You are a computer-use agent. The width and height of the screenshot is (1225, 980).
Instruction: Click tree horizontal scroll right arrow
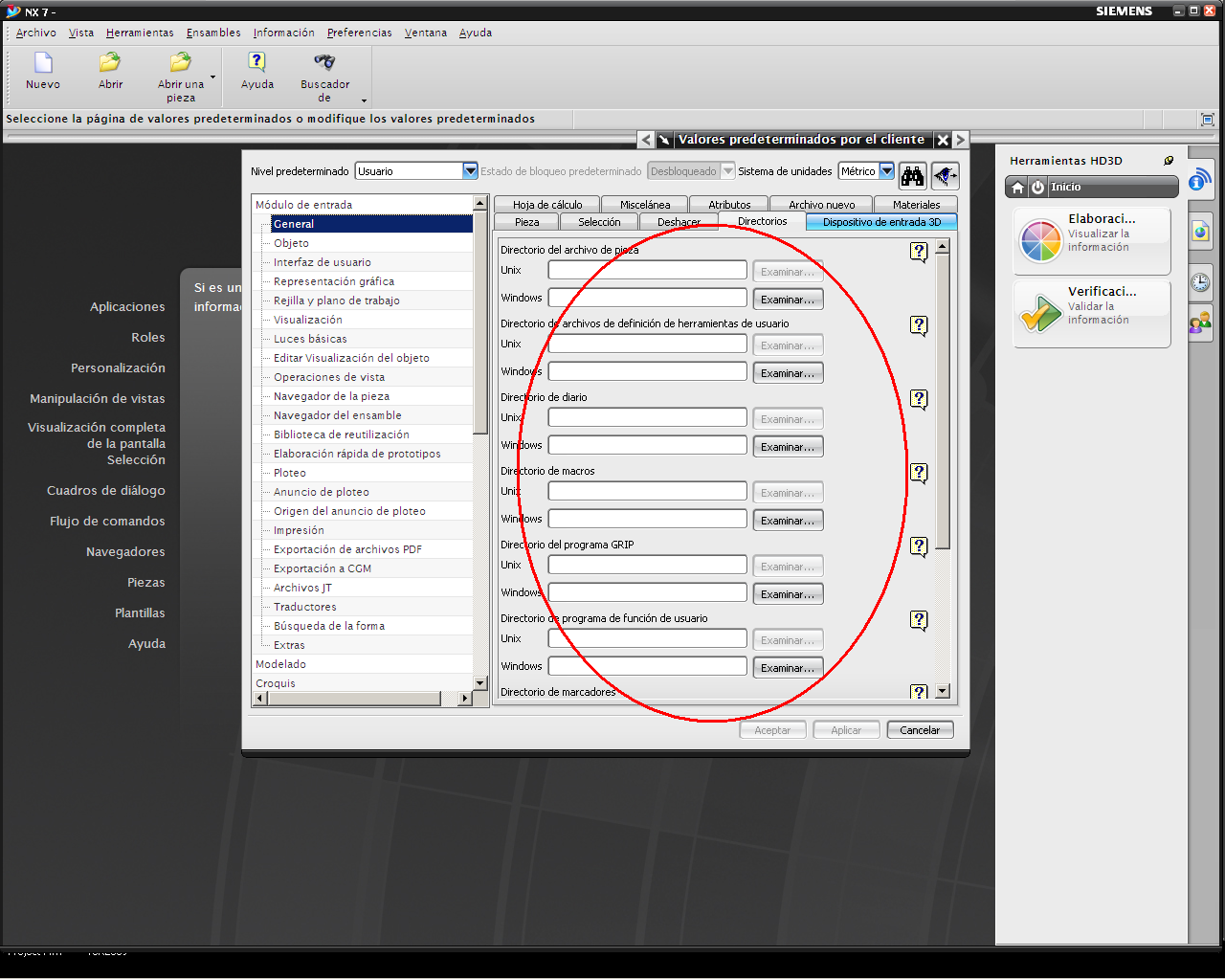465,699
